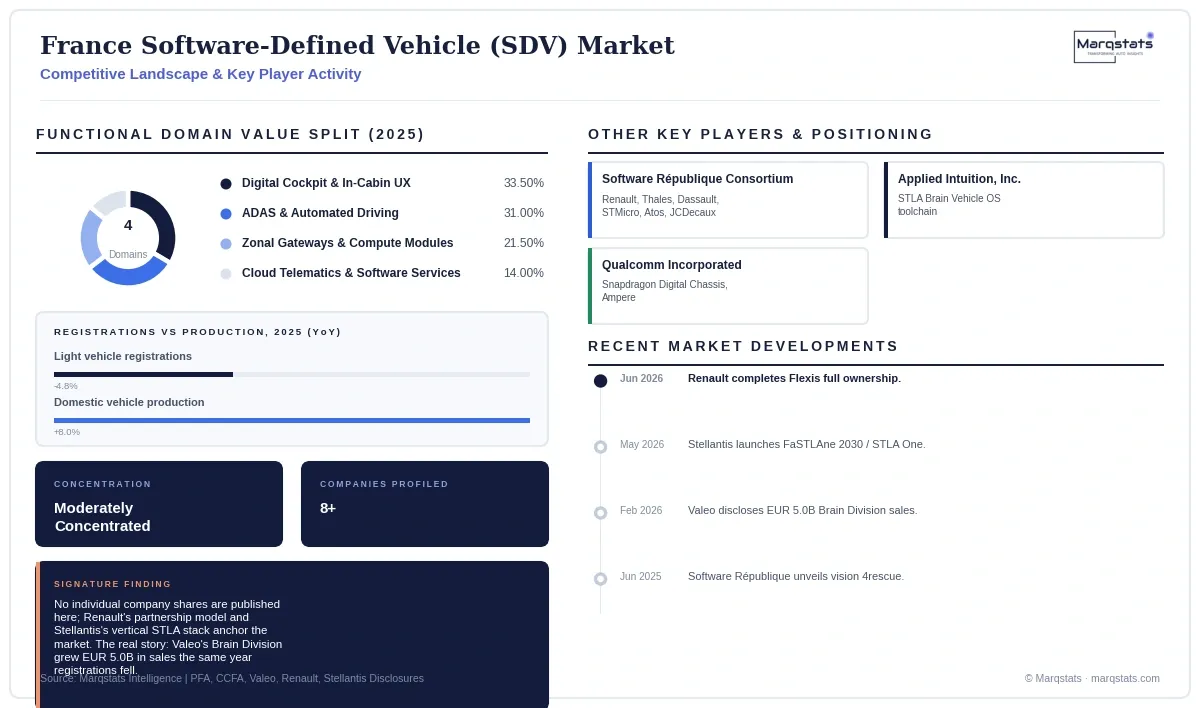Click the 'Zonal Gateways & Compute Modules' label
Viewport: 1200px width, 708px height.
click(x=347, y=244)
